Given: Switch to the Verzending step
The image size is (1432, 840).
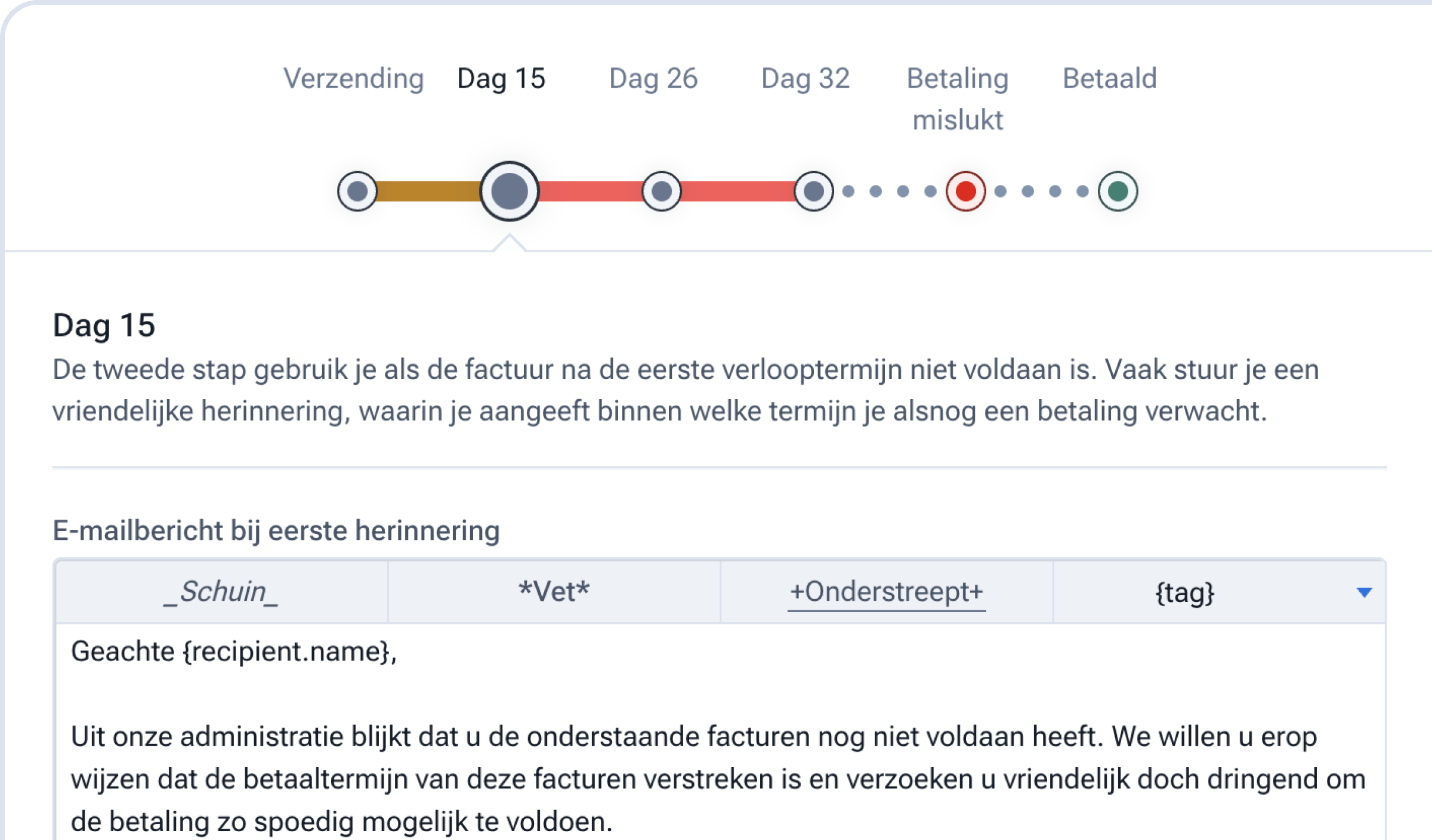Looking at the screenshot, I should (x=354, y=78).
